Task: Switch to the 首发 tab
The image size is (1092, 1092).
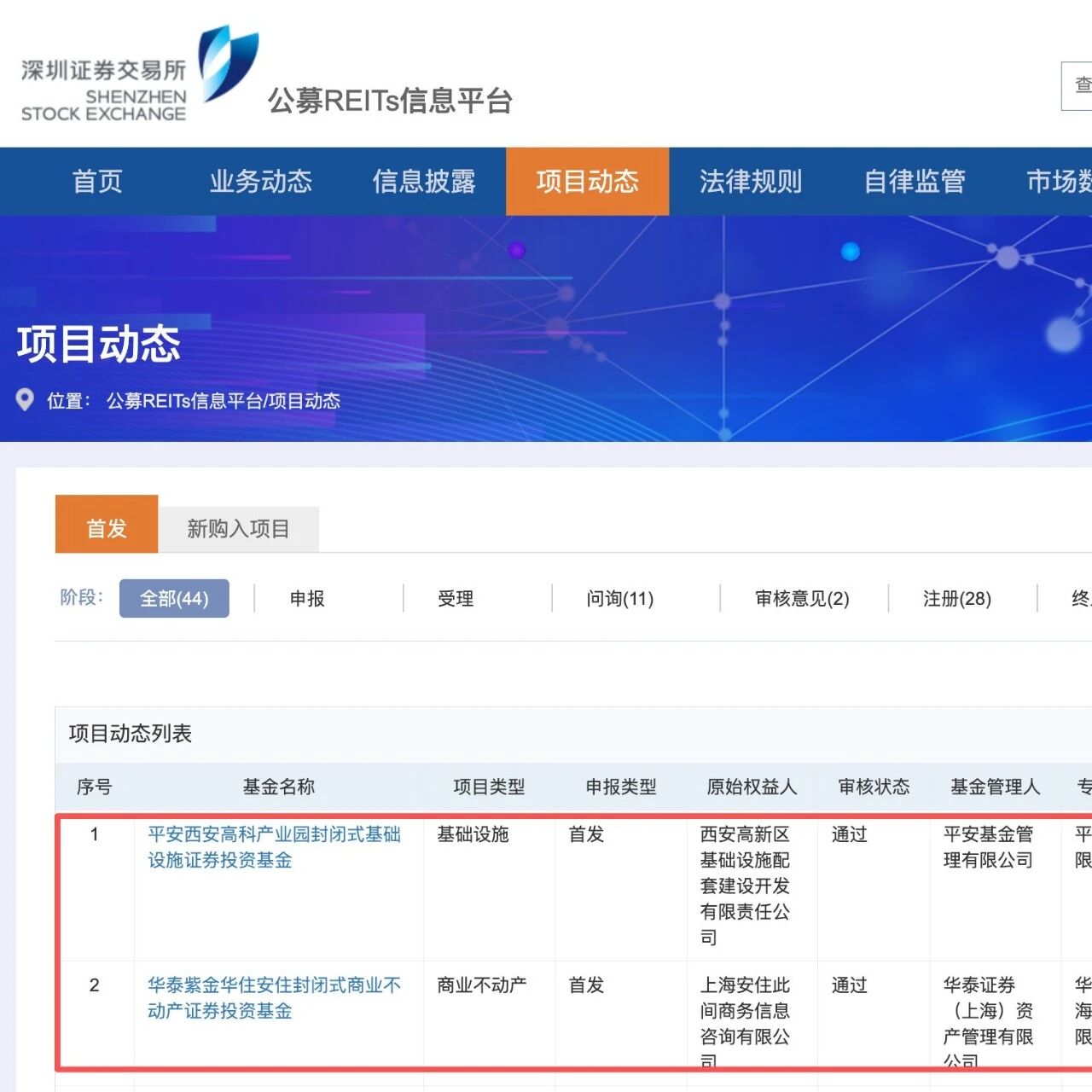Action: point(107,525)
